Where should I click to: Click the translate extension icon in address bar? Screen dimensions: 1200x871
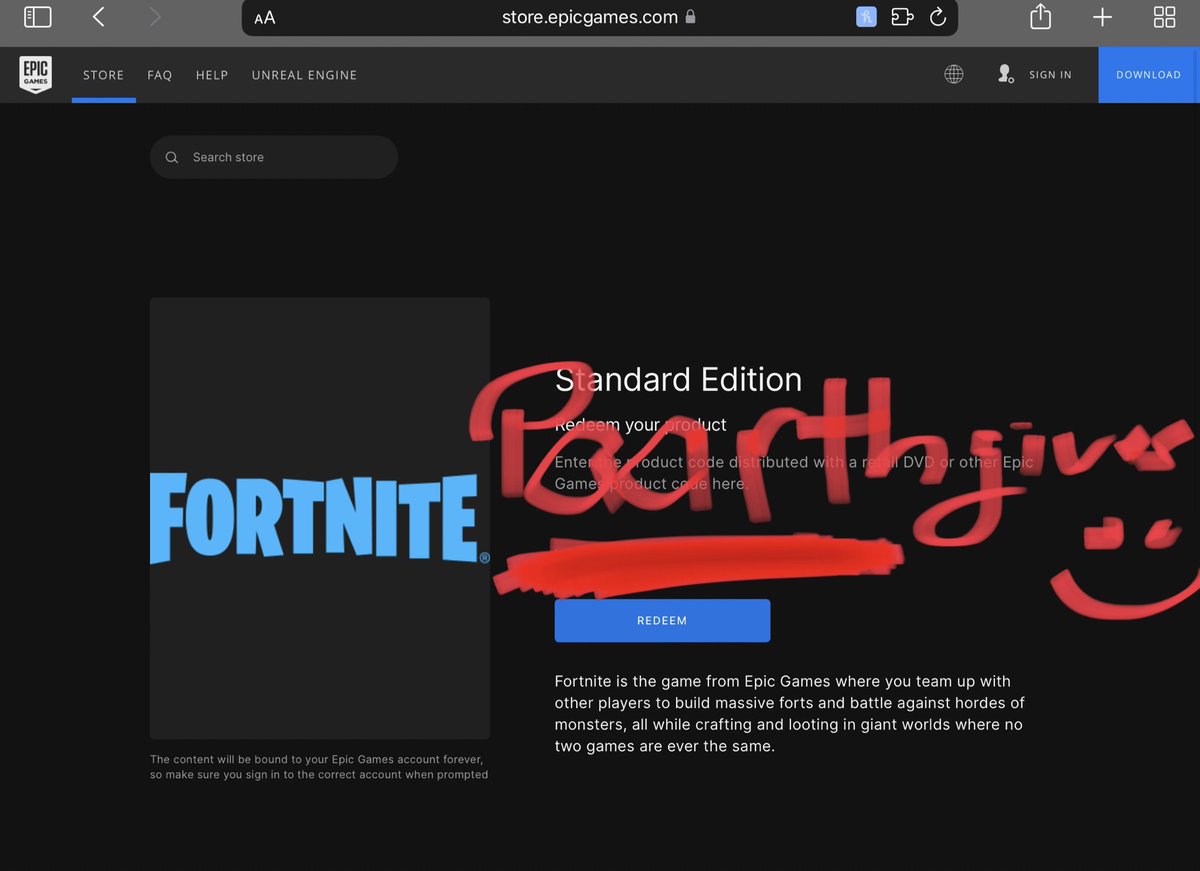[x=866, y=17]
